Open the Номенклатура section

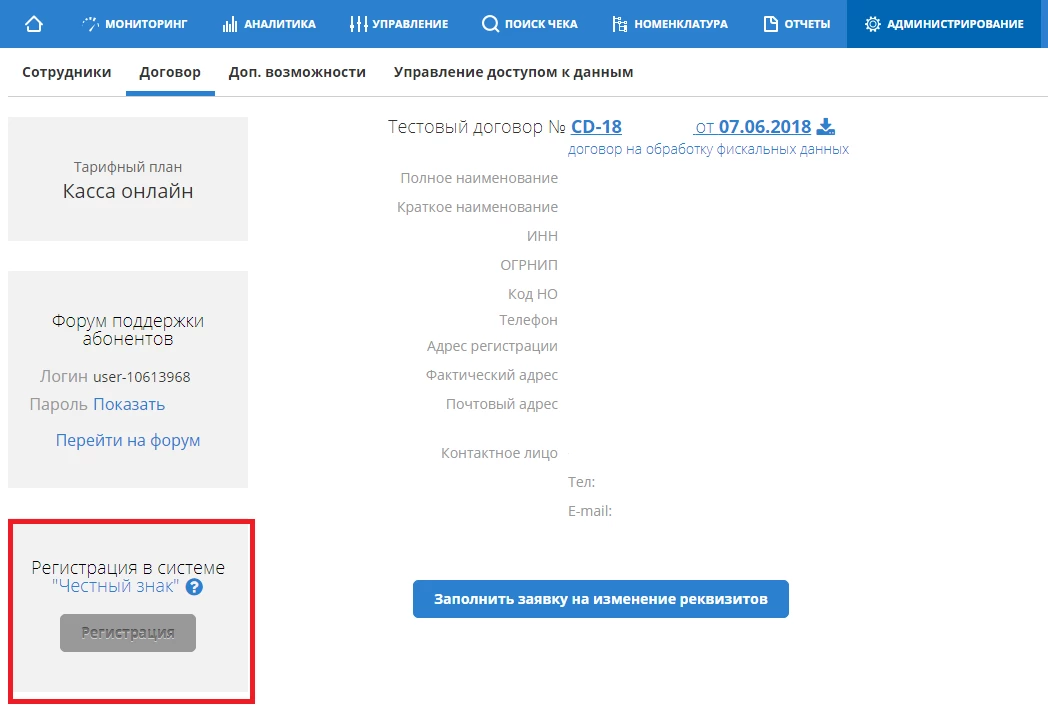tap(670, 24)
